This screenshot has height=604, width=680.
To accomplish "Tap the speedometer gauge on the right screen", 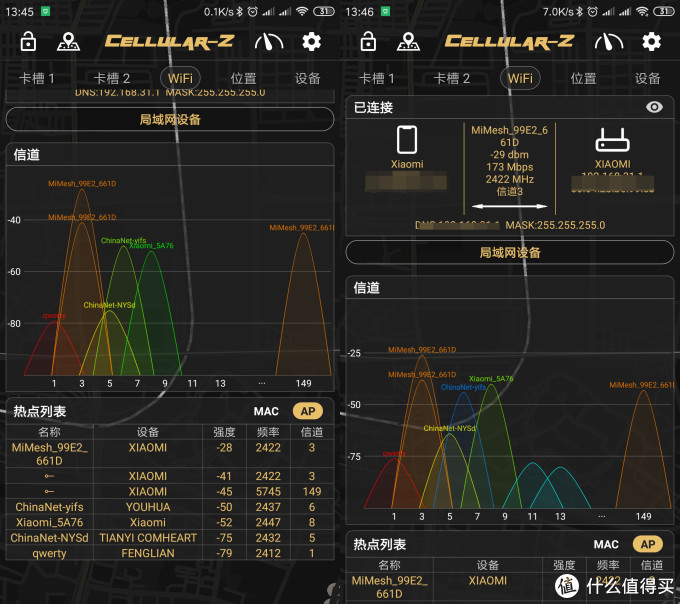I will (609, 42).
